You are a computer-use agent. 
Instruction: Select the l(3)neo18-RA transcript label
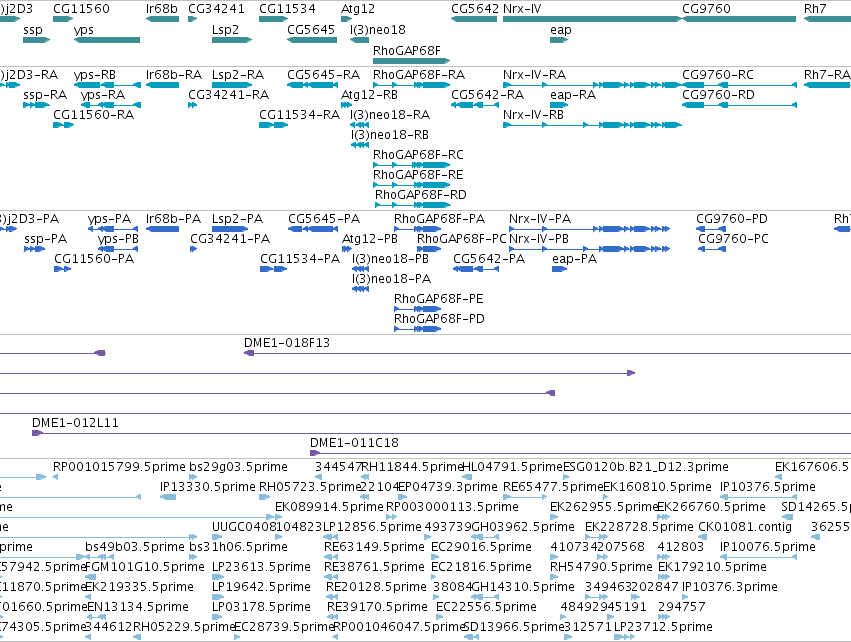pyautogui.click(x=390, y=115)
